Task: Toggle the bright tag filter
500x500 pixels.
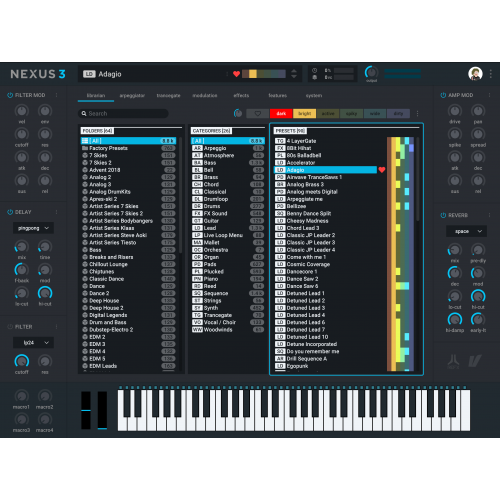Action: click(304, 114)
